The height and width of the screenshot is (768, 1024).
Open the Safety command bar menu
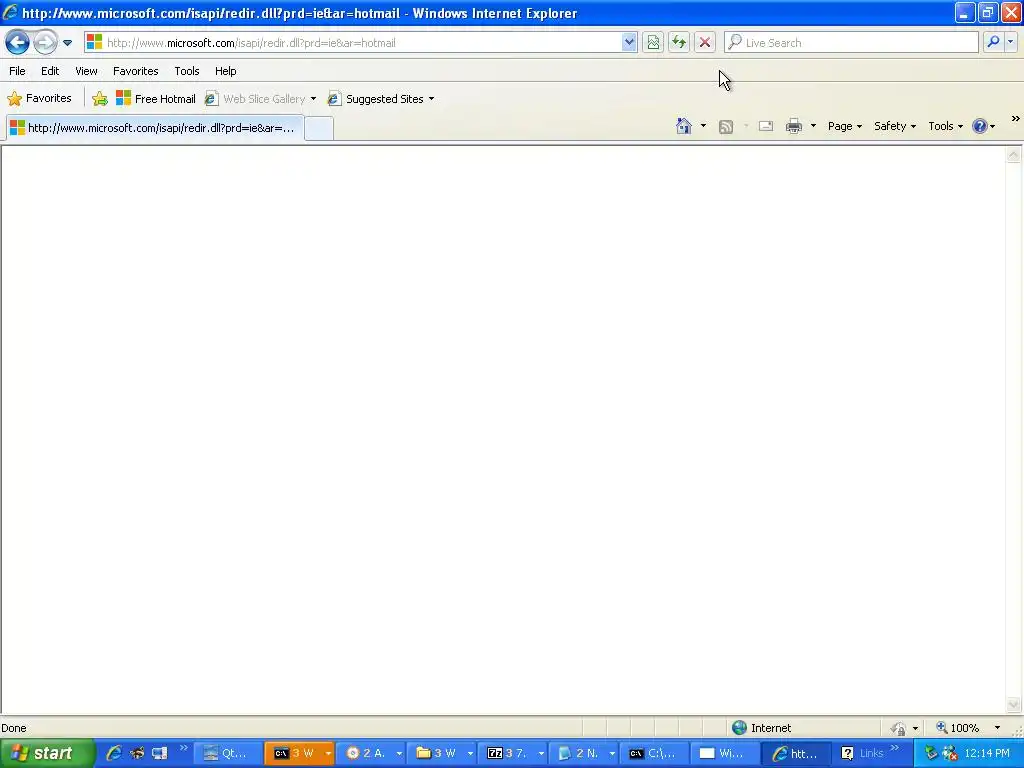[x=895, y=126]
